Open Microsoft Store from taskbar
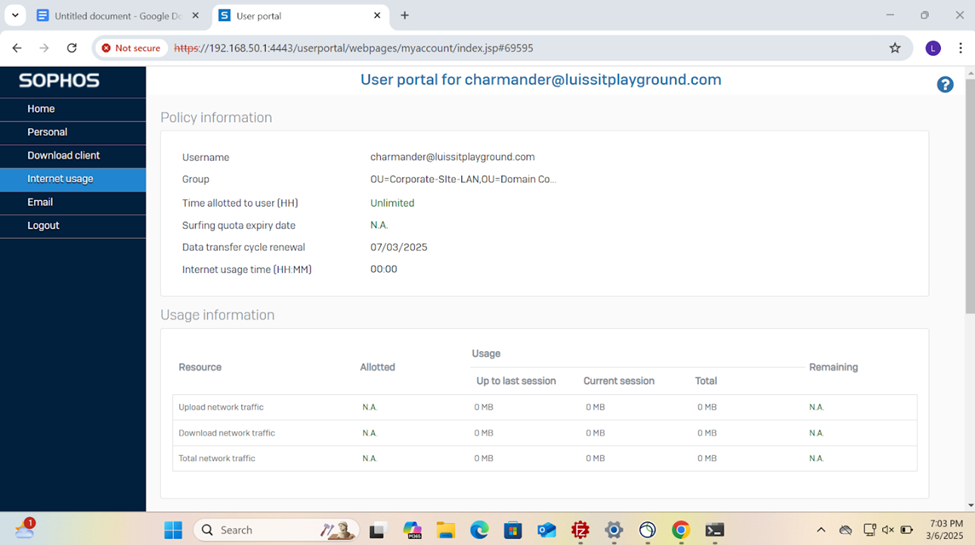The height and width of the screenshot is (545, 975). click(512, 530)
